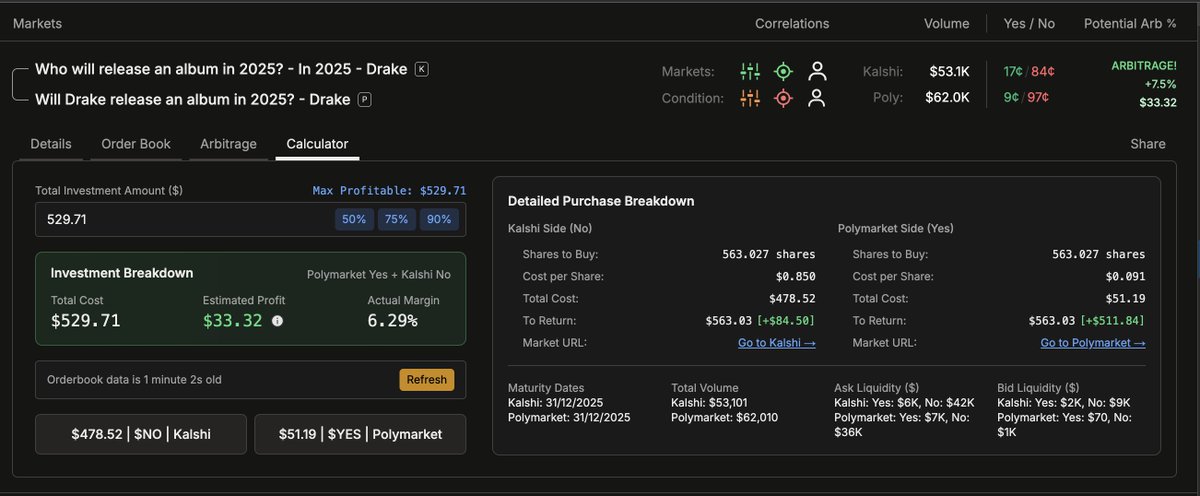Click the green target icon in Markets row
The width and height of the screenshot is (1200, 496).
click(x=784, y=71)
